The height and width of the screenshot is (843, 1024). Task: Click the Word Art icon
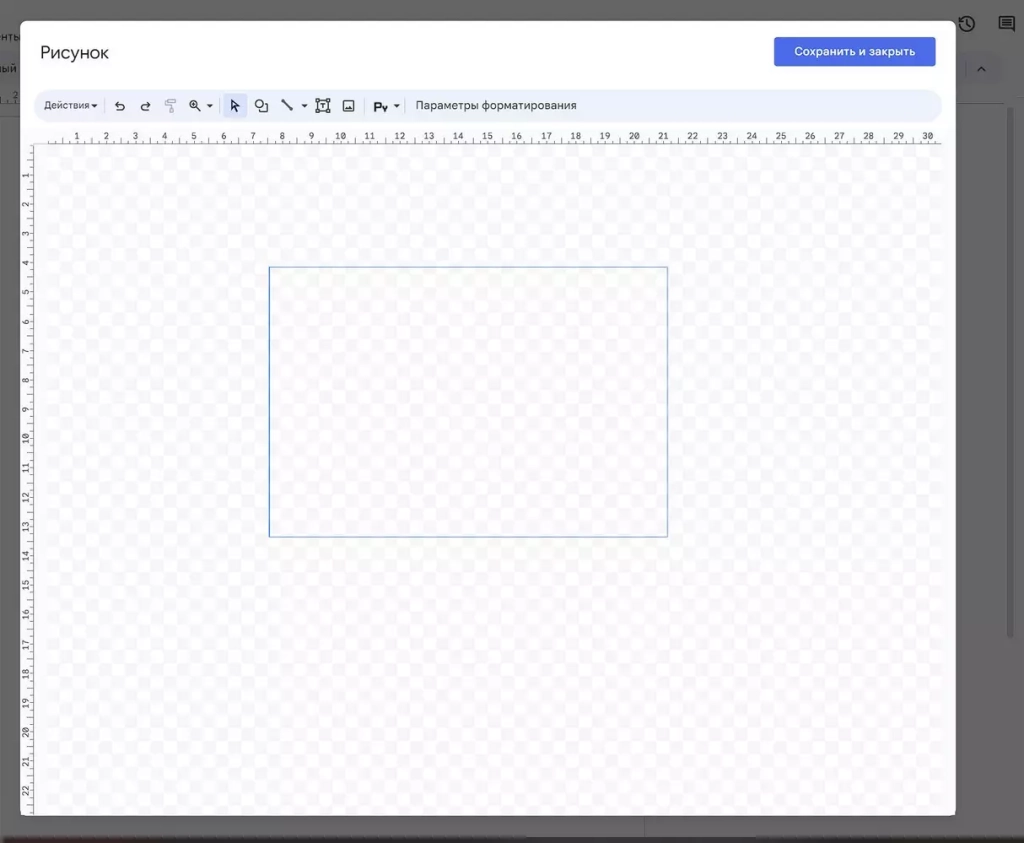tap(380, 106)
